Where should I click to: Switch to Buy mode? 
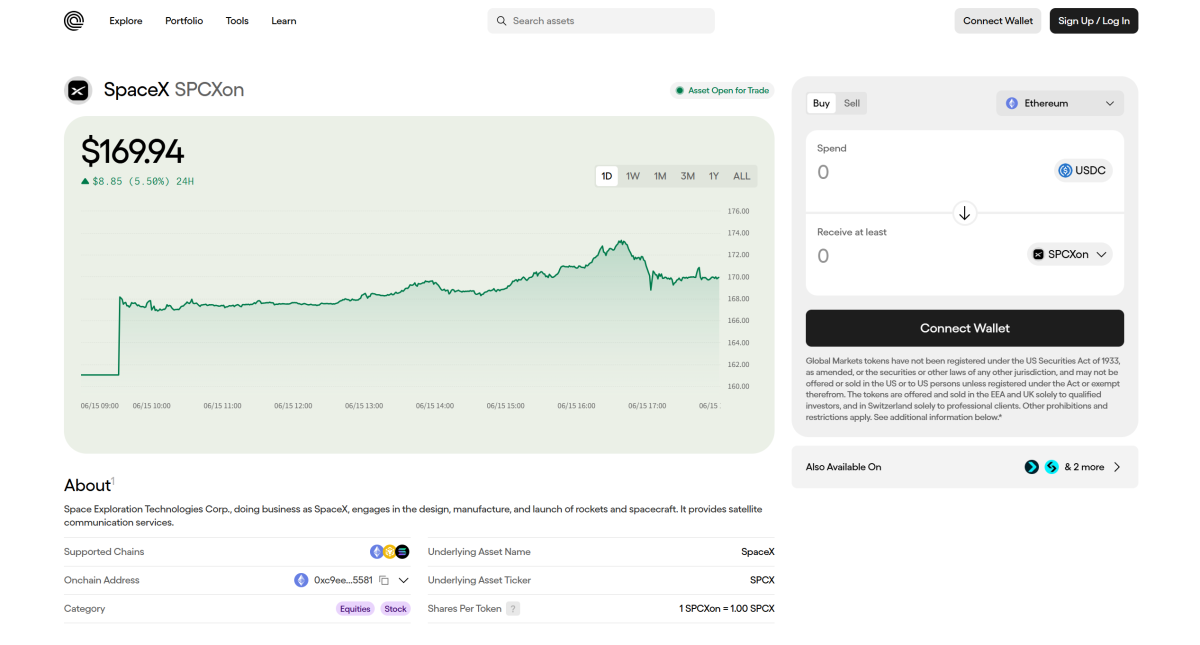click(821, 103)
